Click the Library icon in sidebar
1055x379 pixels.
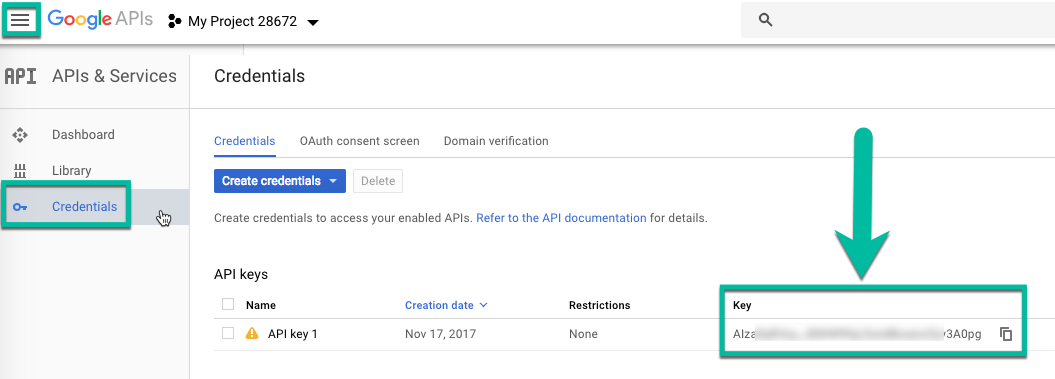pos(20,171)
